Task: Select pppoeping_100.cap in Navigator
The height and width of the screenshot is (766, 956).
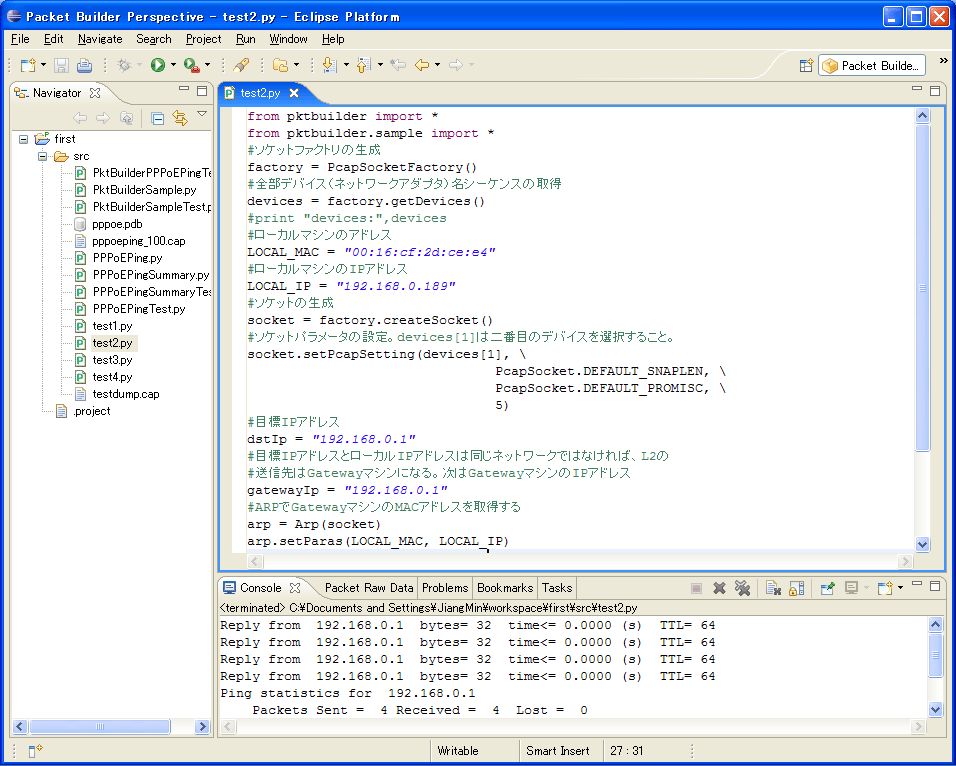Action: [x=139, y=241]
